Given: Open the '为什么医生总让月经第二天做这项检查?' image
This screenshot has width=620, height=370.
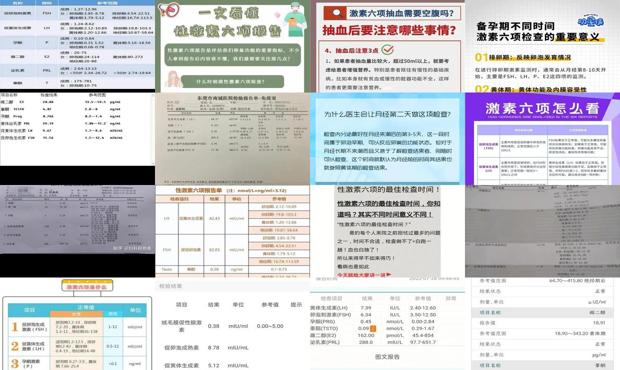Looking at the screenshot, I should pos(388,139).
